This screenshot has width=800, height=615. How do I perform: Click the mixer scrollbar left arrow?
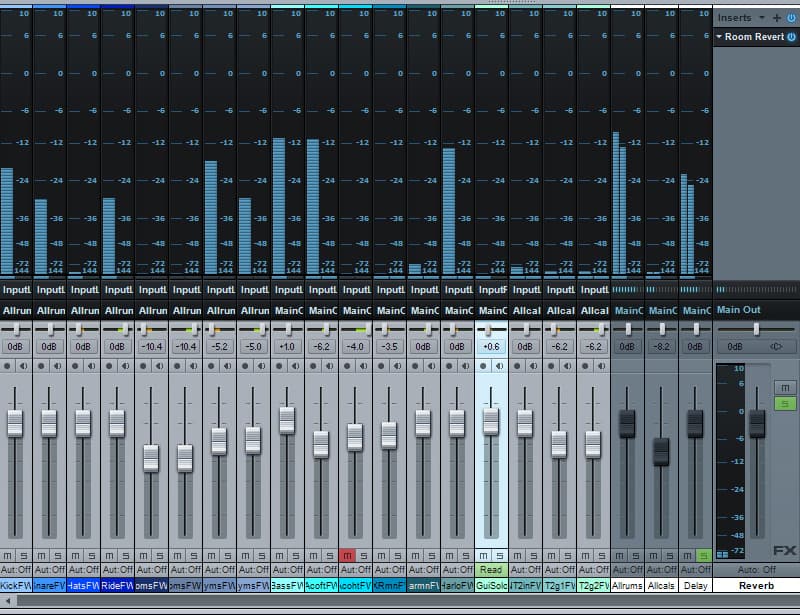coord(8,601)
